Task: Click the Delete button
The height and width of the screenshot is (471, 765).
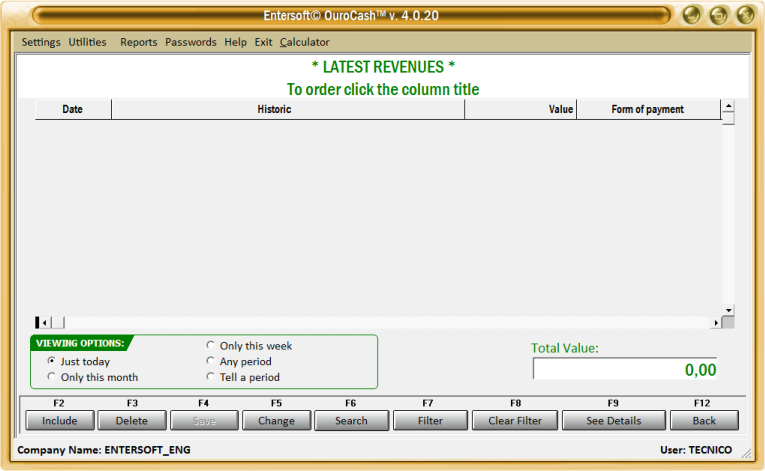Action: coord(132,420)
